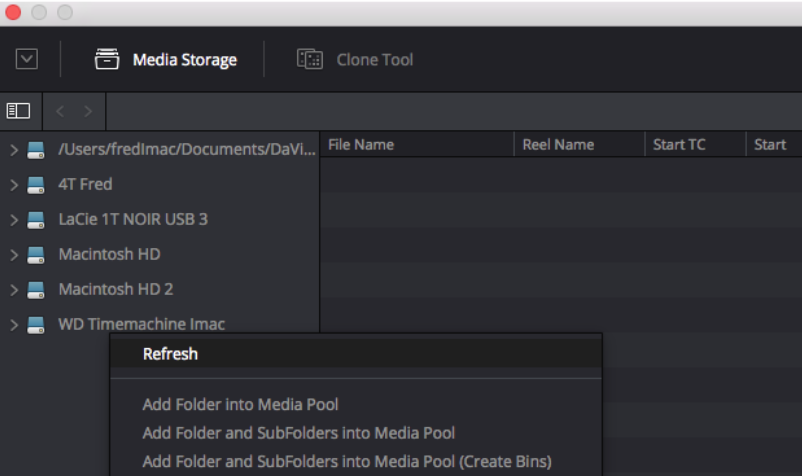The image size is (802, 476).
Task: Expand the LaCie 1T NOIR USB 3 drive
Action: pos(14,220)
